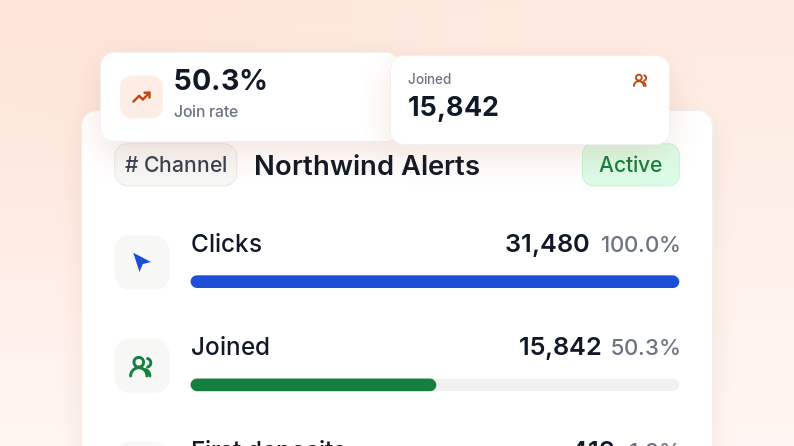Click the 15,842 count in Joined row
This screenshot has height=446, width=794.
560,347
